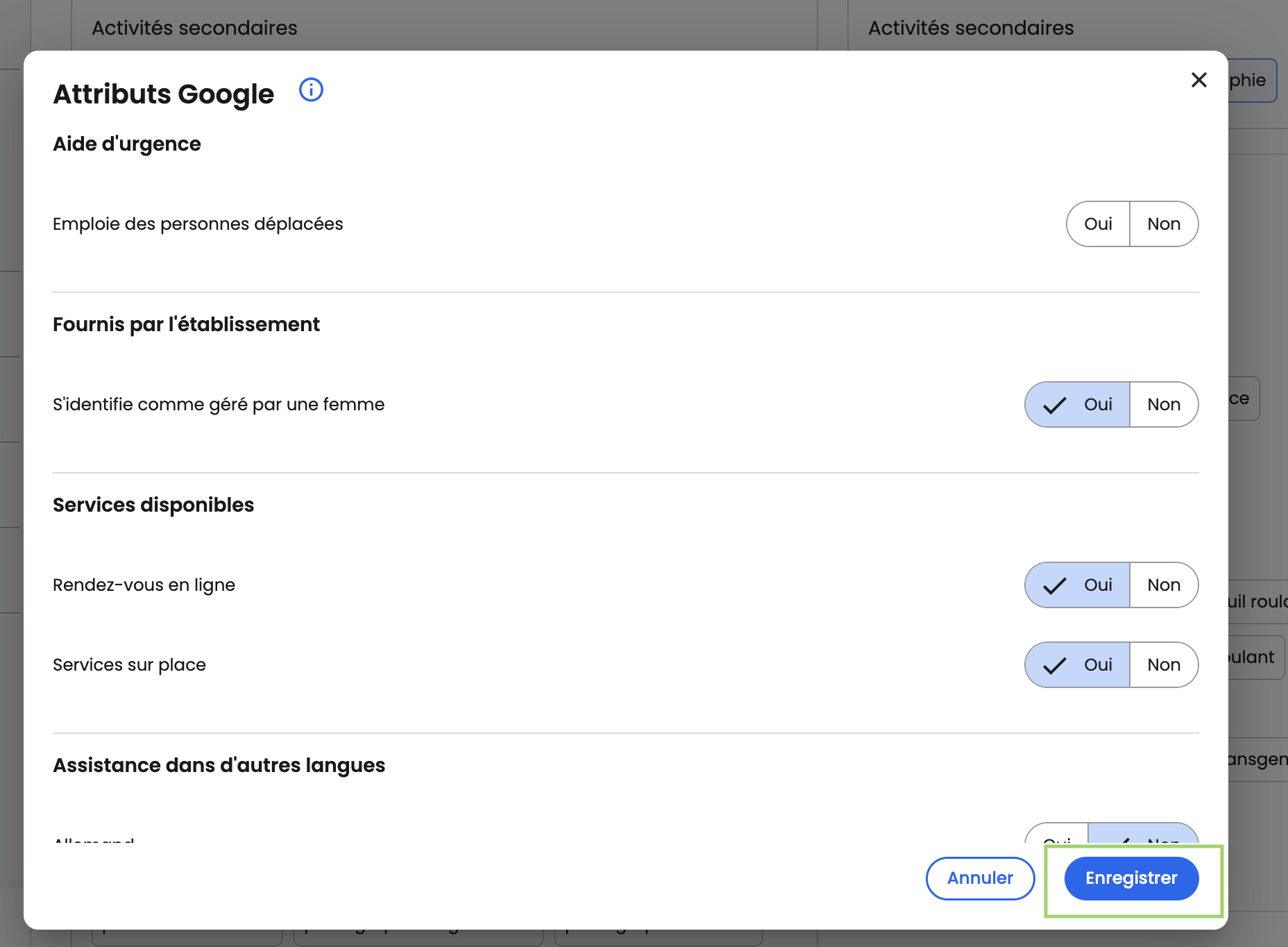
Task: Click the Aide d'urgence section heading
Action: 127,144
